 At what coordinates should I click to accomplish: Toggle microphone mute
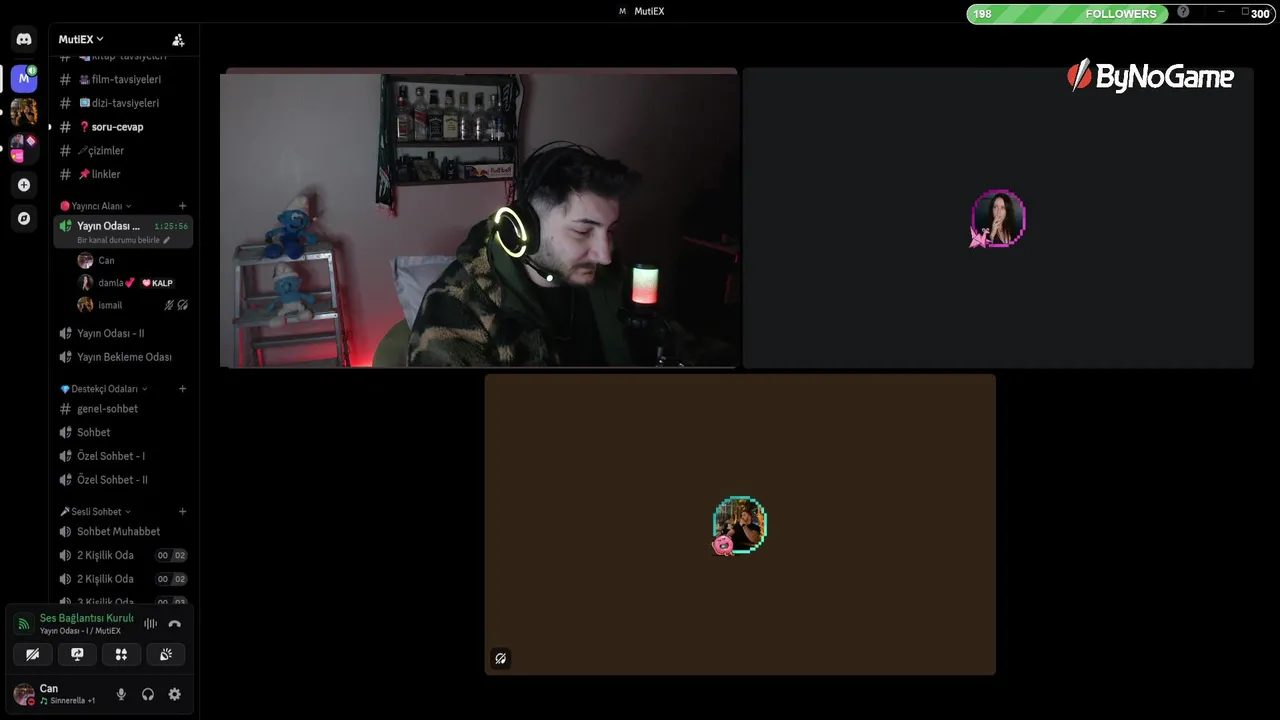point(121,694)
